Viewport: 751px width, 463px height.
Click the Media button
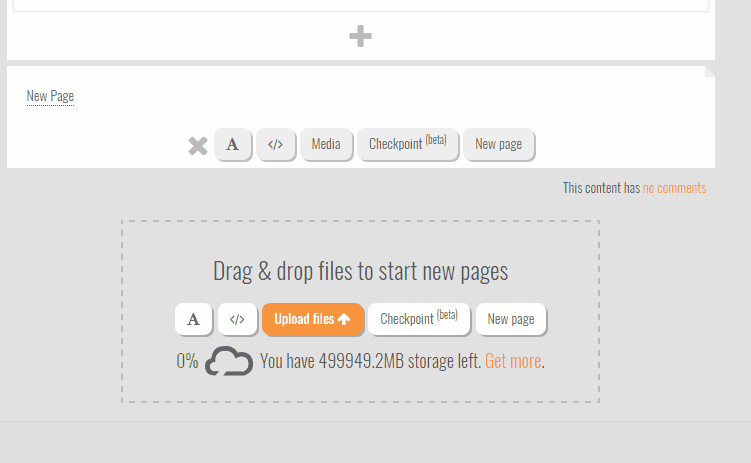[x=326, y=144]
